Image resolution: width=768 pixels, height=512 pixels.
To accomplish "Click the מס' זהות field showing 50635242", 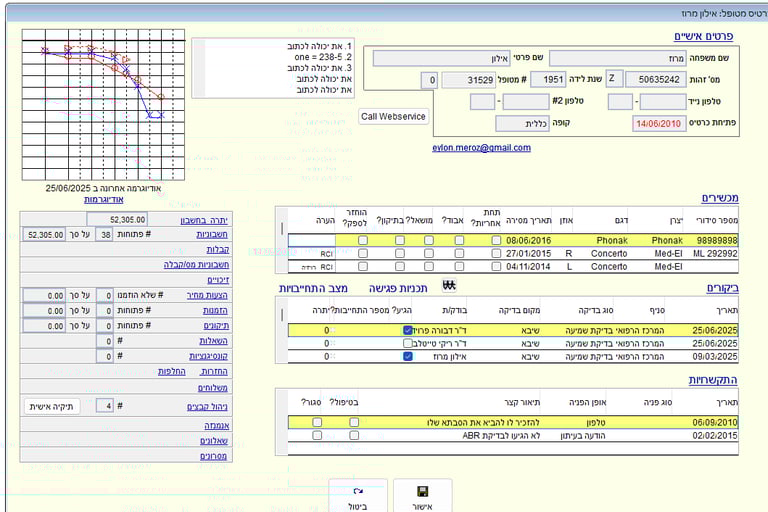I will tap(656, 79).
